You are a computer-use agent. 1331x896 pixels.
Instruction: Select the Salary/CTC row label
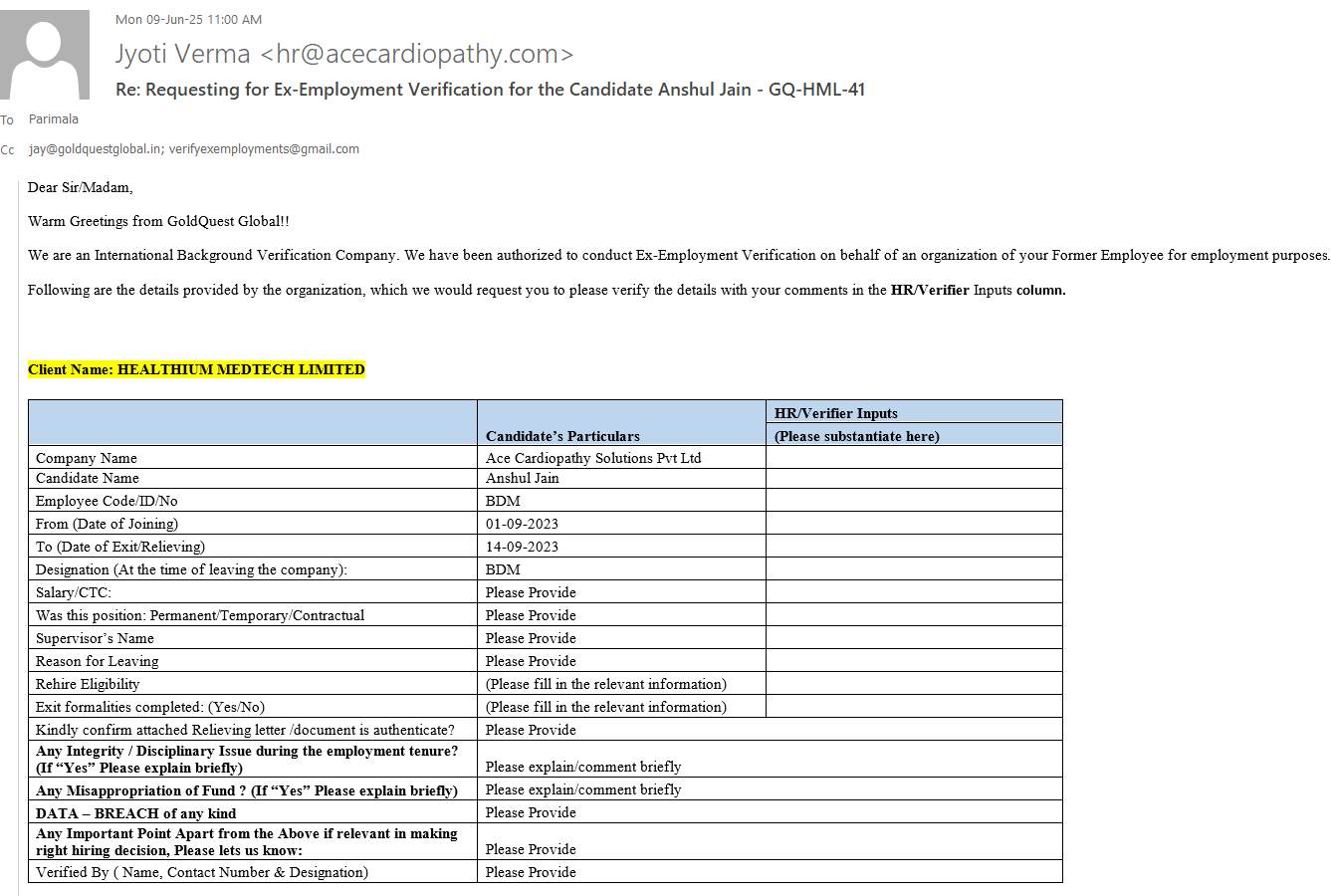pos(74,592)
